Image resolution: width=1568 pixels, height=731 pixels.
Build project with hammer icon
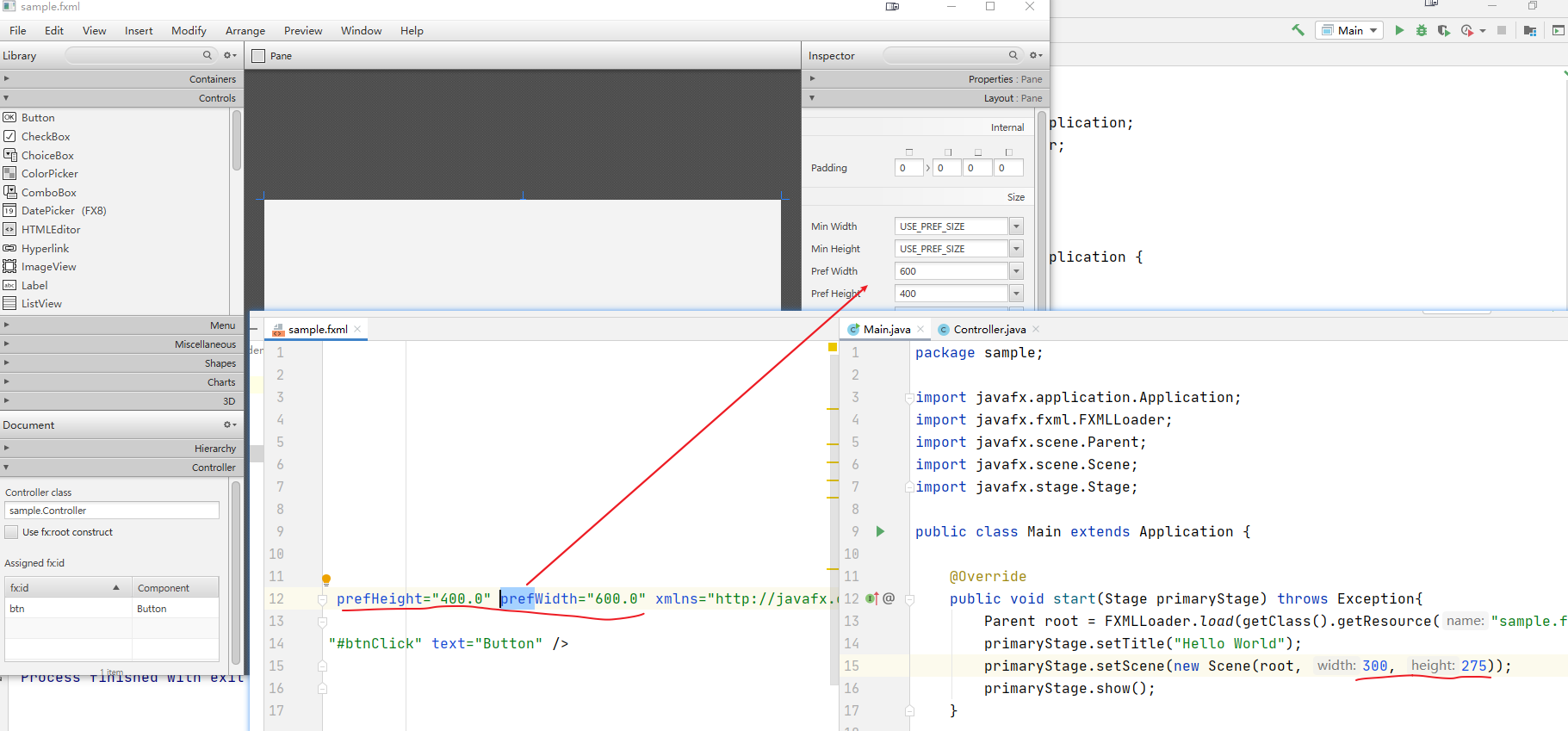point(1298,30)
